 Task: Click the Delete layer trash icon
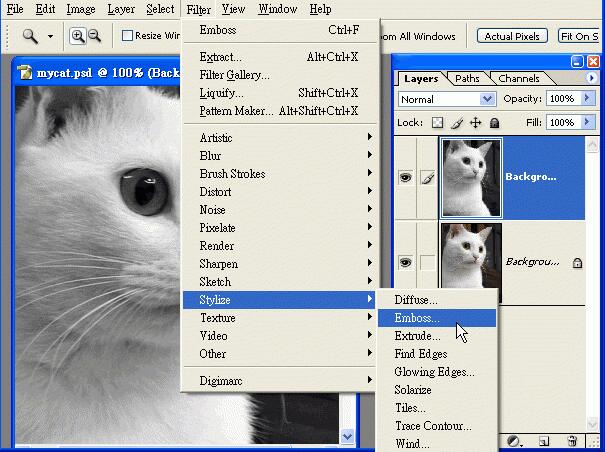click(573, 441)
